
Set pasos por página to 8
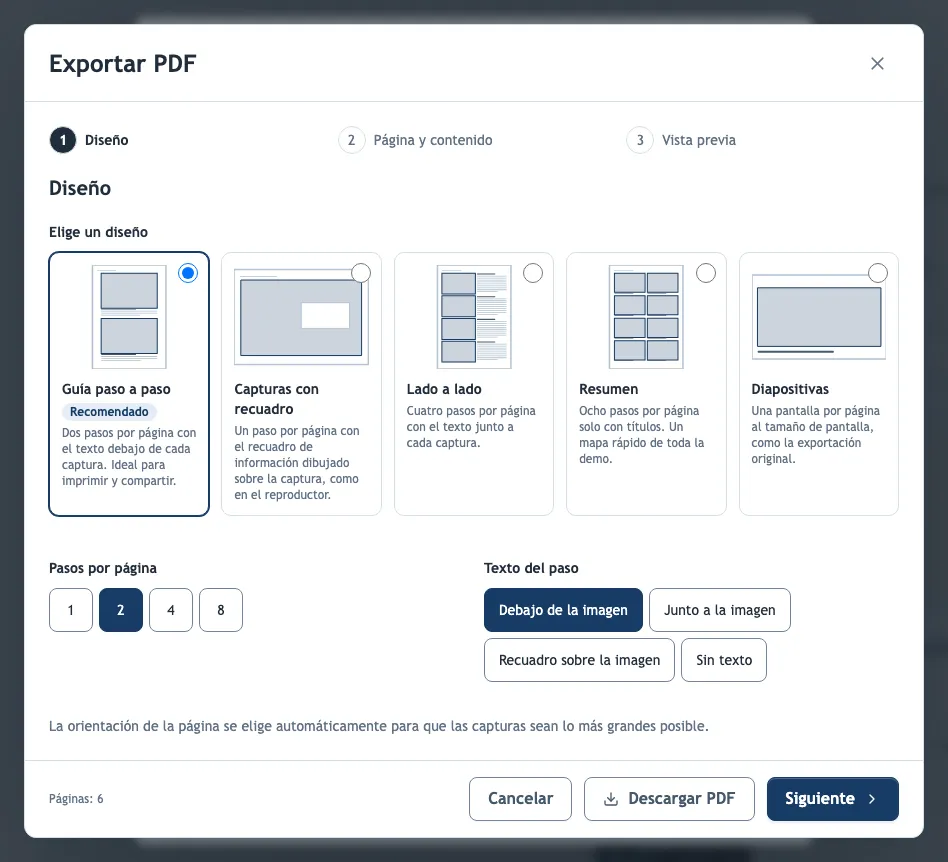[x=221, y=610]
